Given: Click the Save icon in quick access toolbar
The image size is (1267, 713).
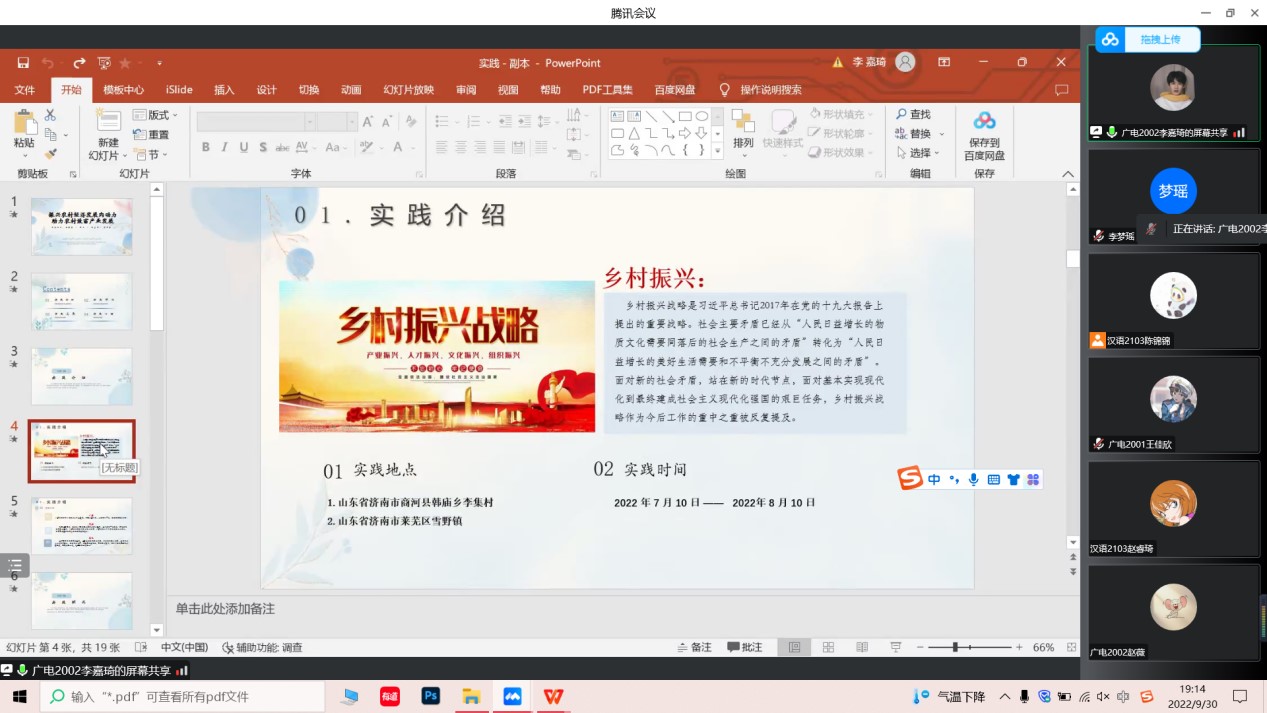Looking at the screenshot, I should tap(23, 63).
